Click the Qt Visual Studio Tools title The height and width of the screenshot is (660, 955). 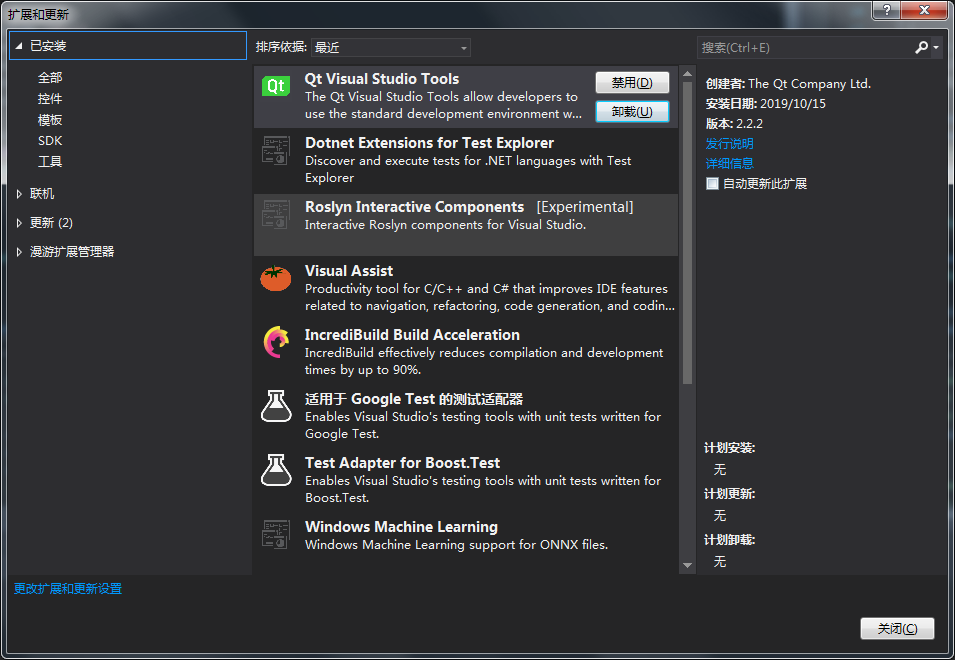pyautogui.click(x=382, y=79)
